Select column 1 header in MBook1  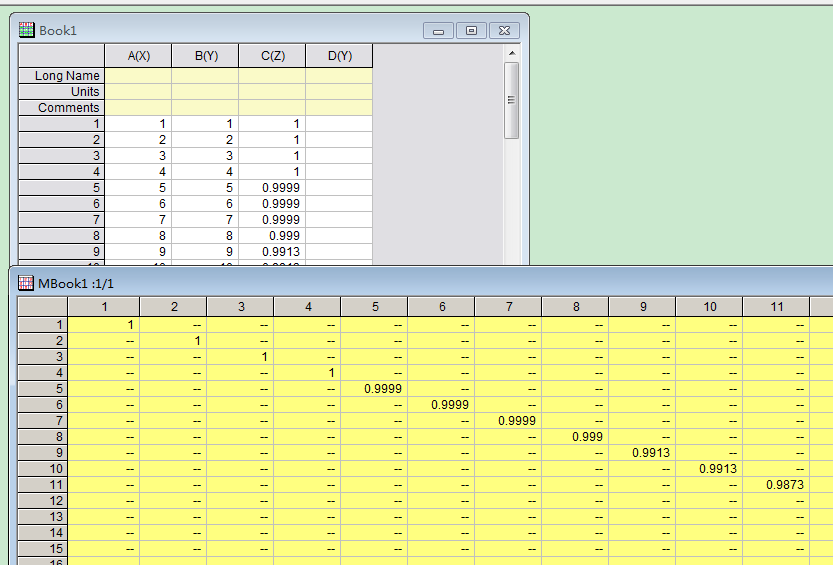pyautogui.click(x=104, y=306)
